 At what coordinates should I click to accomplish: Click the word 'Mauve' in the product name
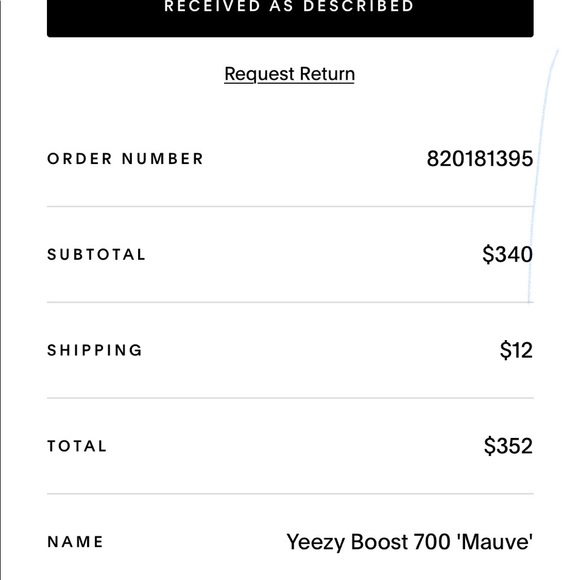click(x=495, y=542)
